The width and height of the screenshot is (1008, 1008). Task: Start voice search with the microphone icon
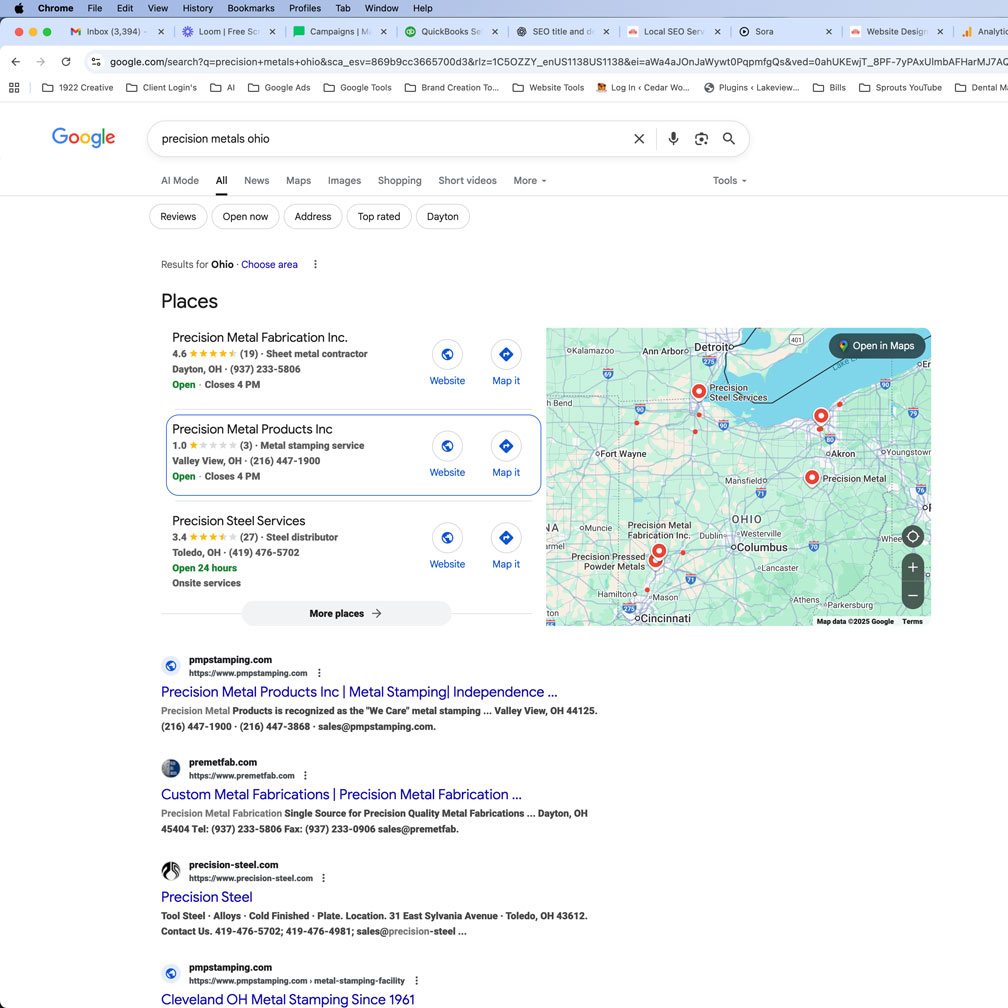[x=673, y=139]
